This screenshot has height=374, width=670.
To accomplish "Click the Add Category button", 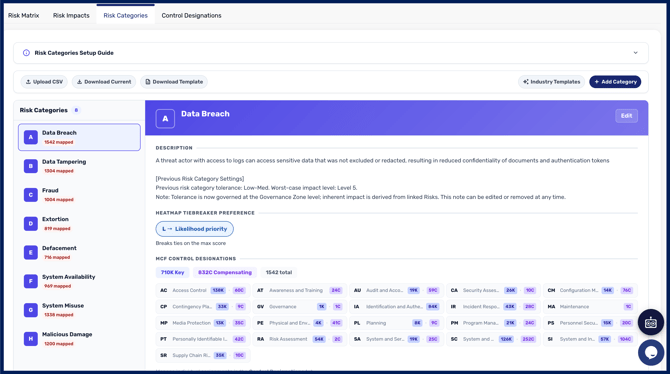I will (x=615, y=82).
